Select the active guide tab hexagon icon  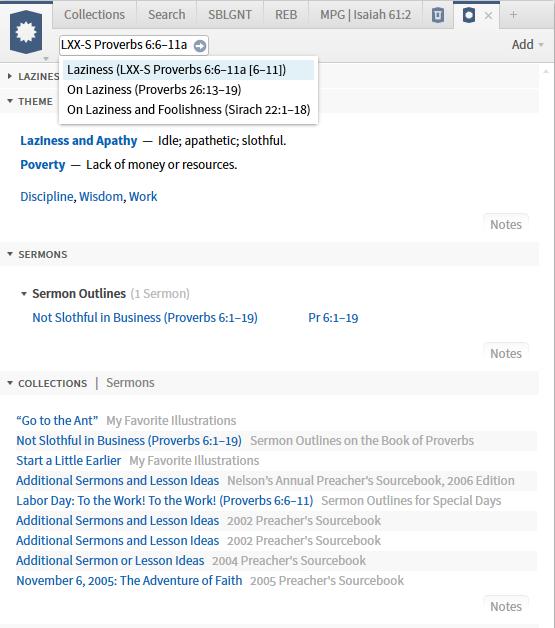coord(469,16)
